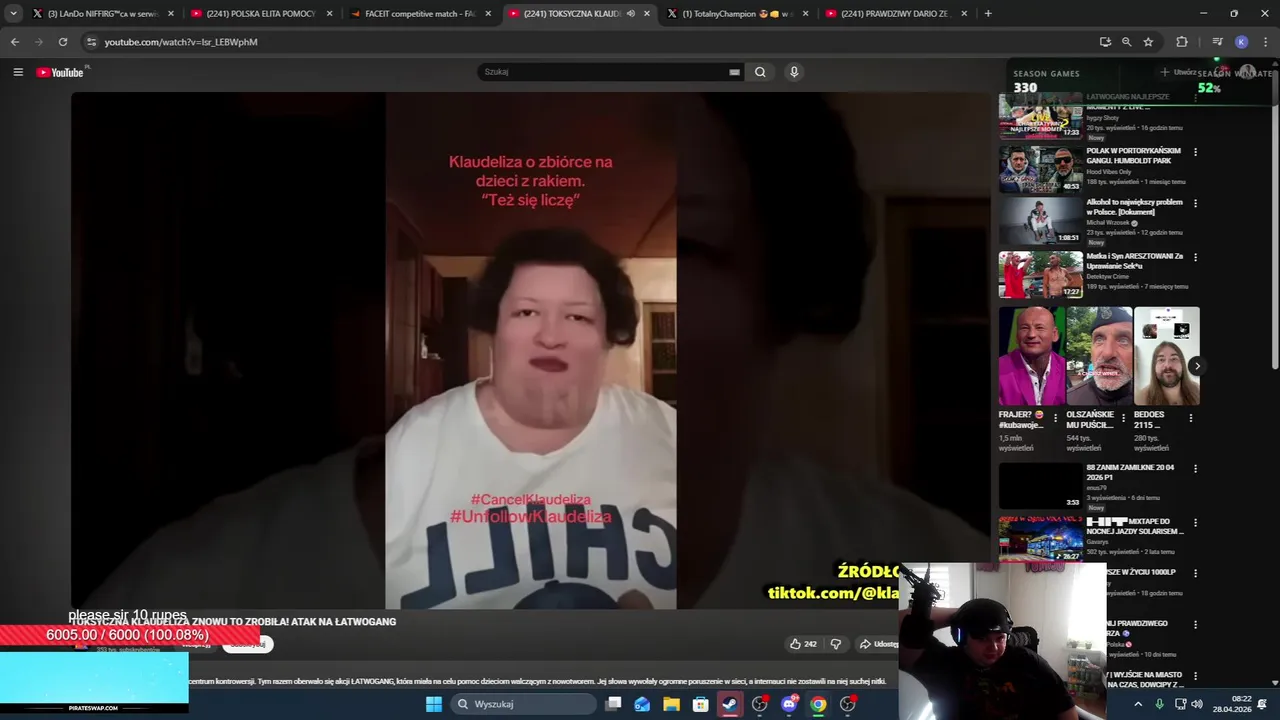The image size is (1280, 720).
Task: Switch to the POLSKA ELITA POMOCY tab
Action: 260,14
